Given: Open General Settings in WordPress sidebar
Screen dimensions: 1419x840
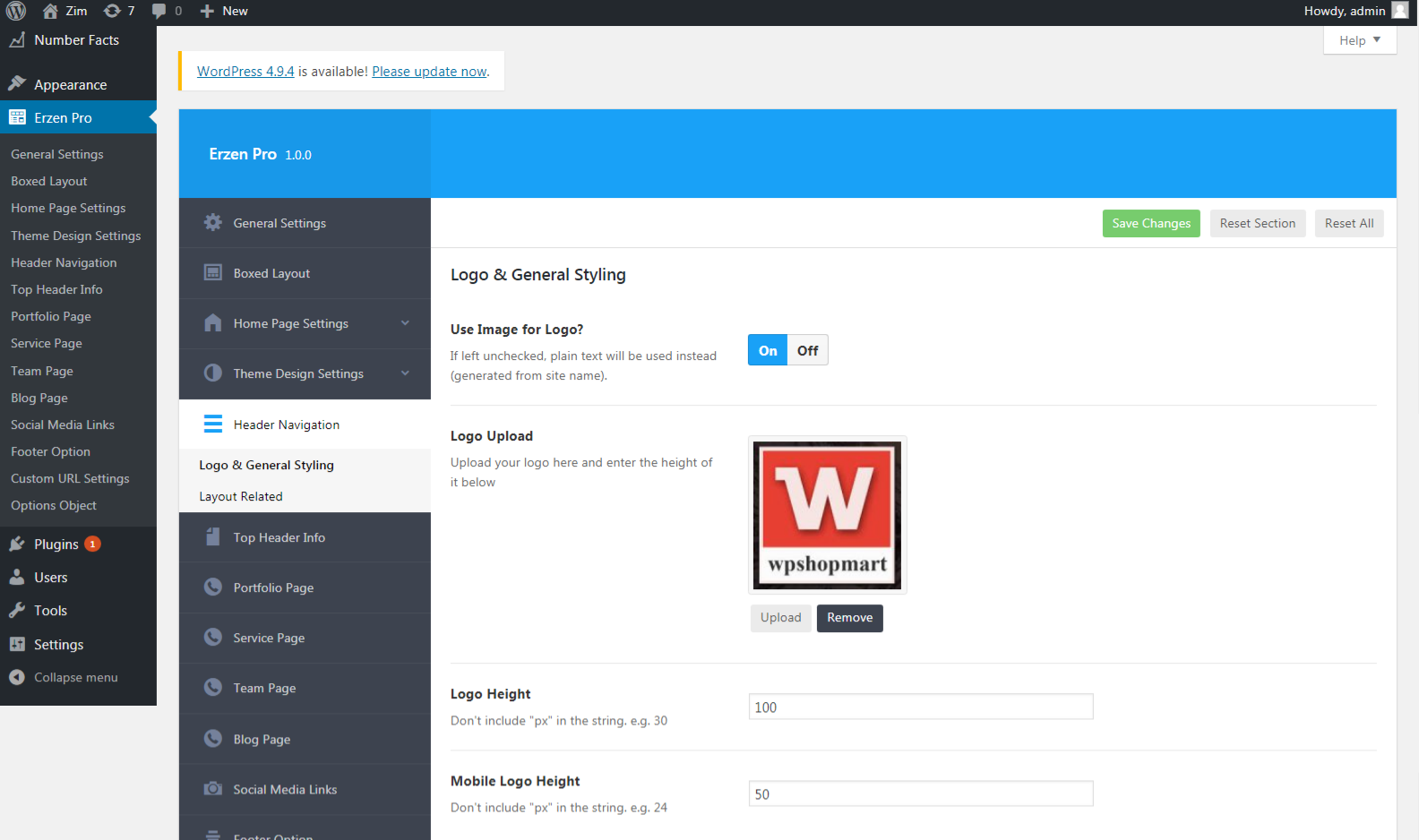Looking at the screenshot, I should point(57,154).
